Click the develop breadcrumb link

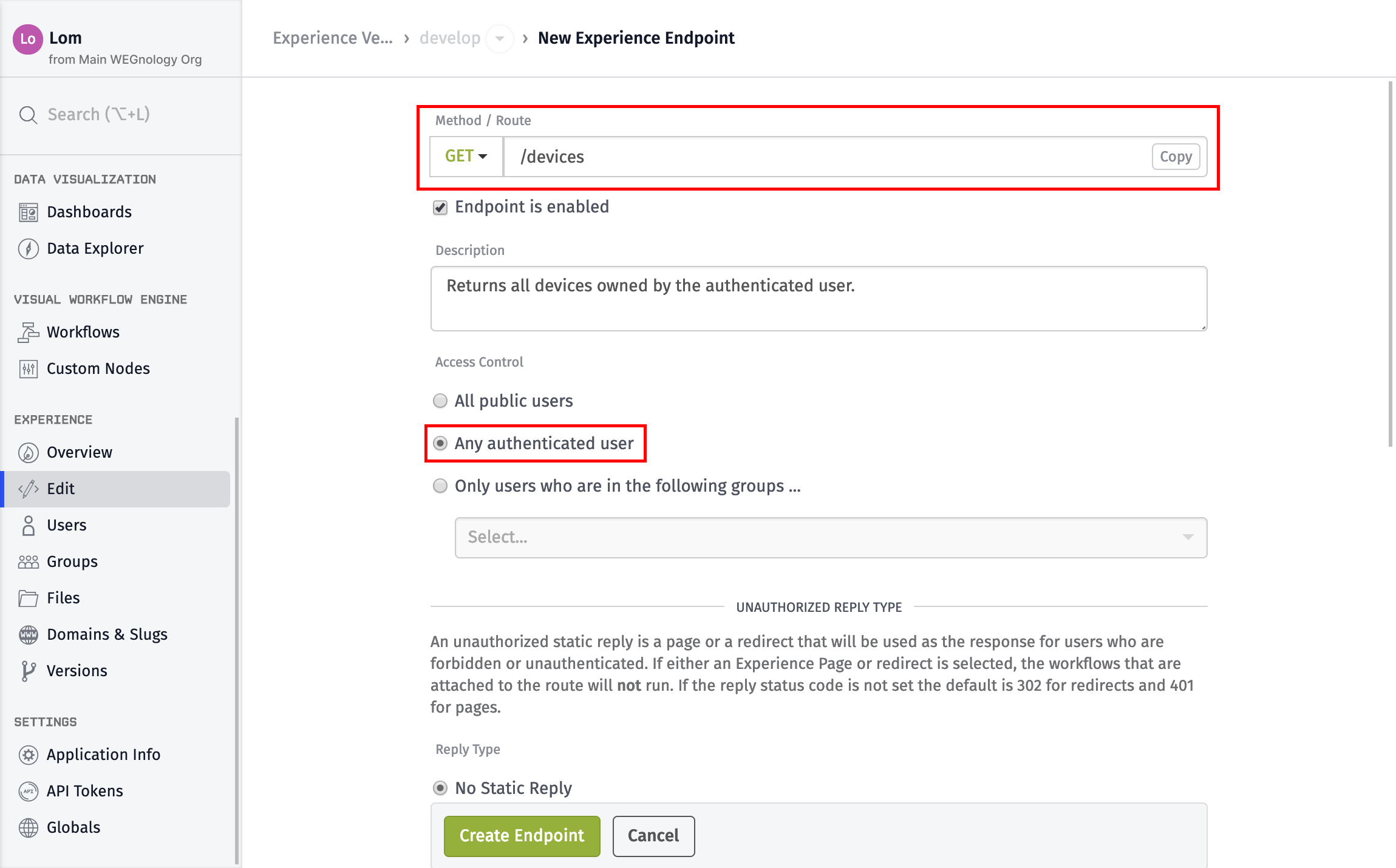point(450,38)
